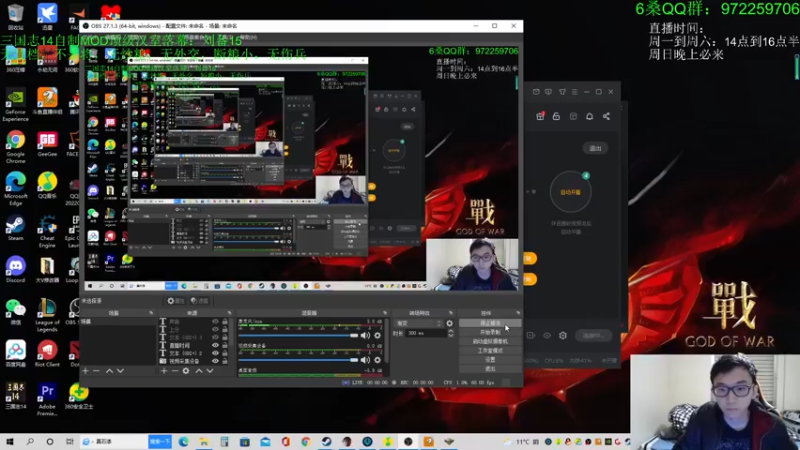
Task: Click the 自动开播 circle in streaming assistant
Action: pos(570,192)
